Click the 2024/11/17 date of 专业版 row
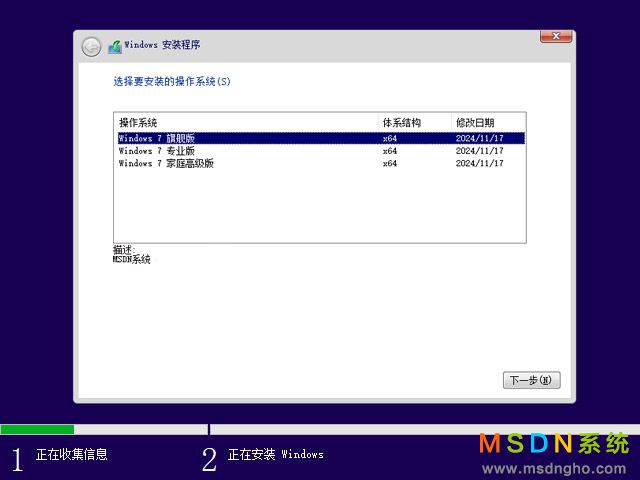The image size is (640, 480). coord(480,151)
